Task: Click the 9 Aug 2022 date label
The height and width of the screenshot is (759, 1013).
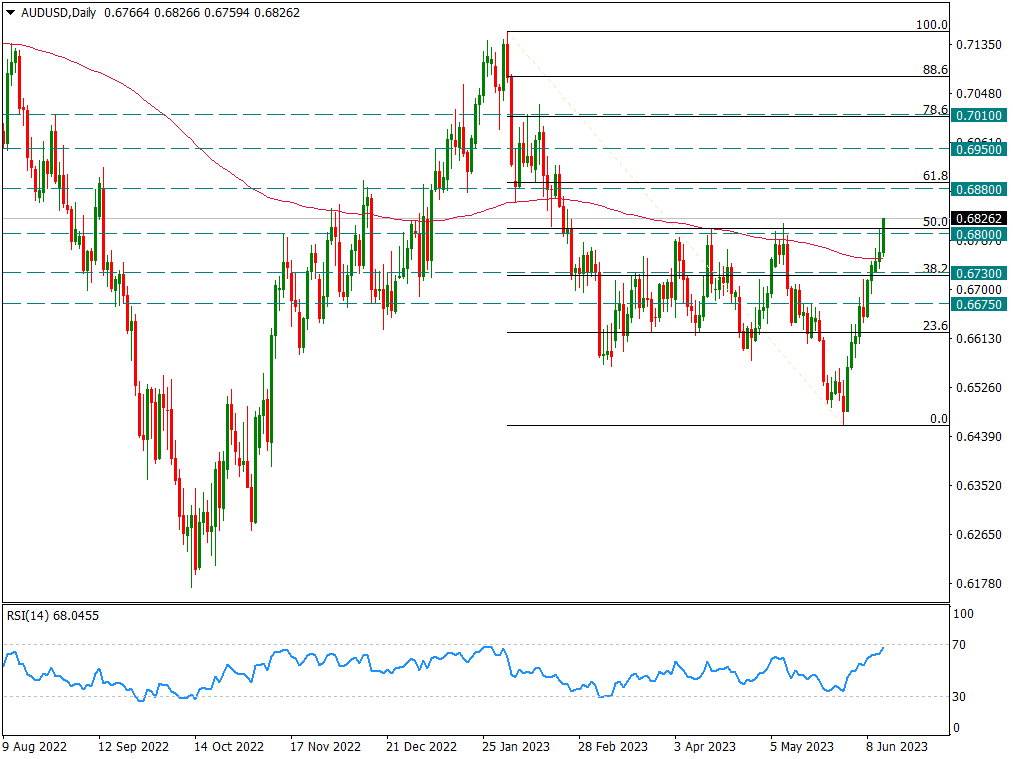Action: [35, 747]
